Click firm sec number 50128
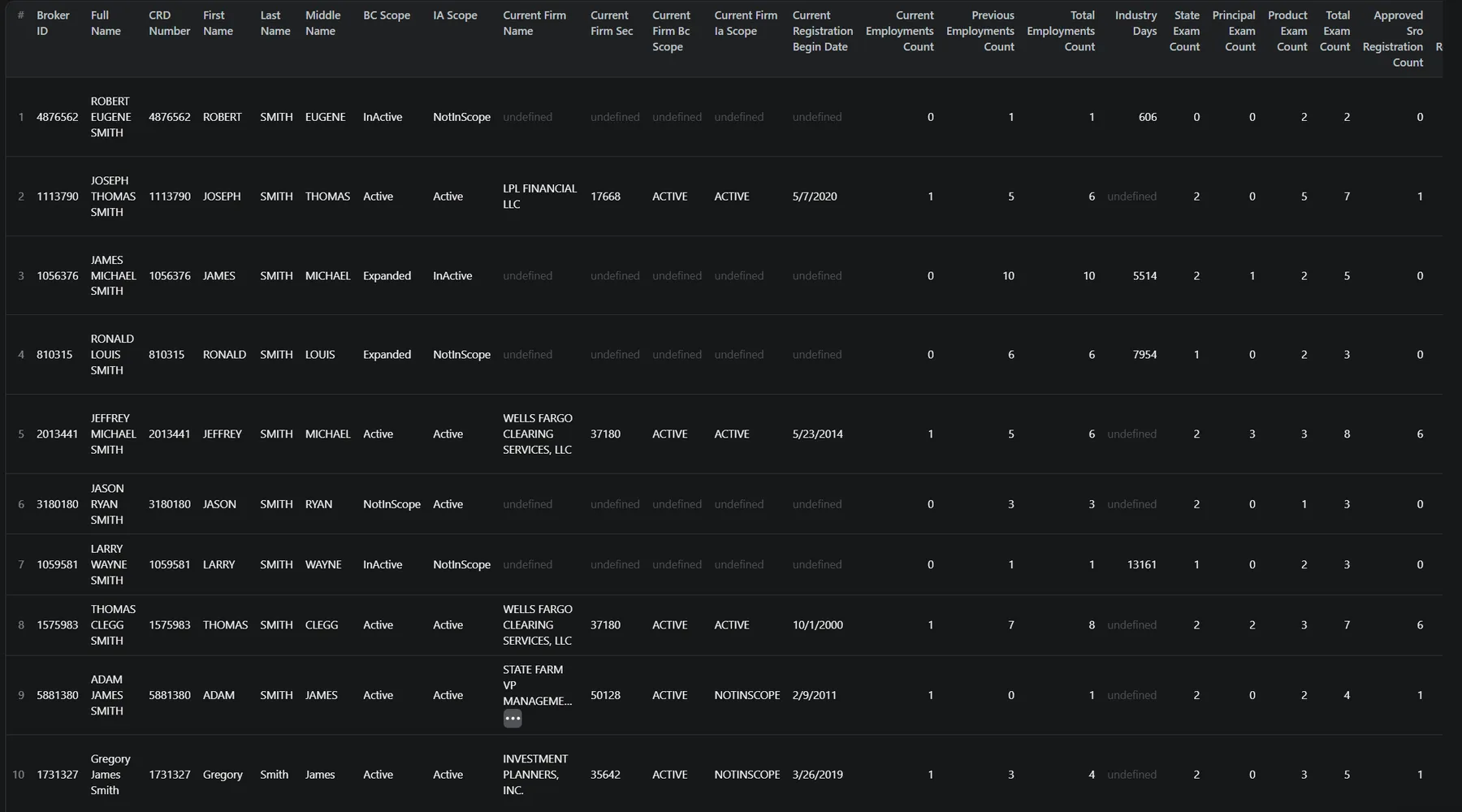Viewport: 1462px width, 812px height. (605, 695)
